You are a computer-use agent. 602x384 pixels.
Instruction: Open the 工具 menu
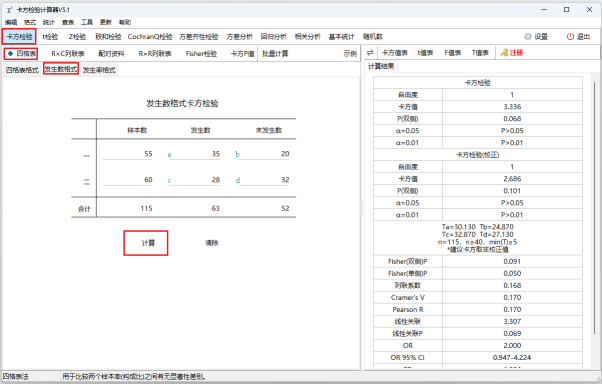(x=87, y=22)
